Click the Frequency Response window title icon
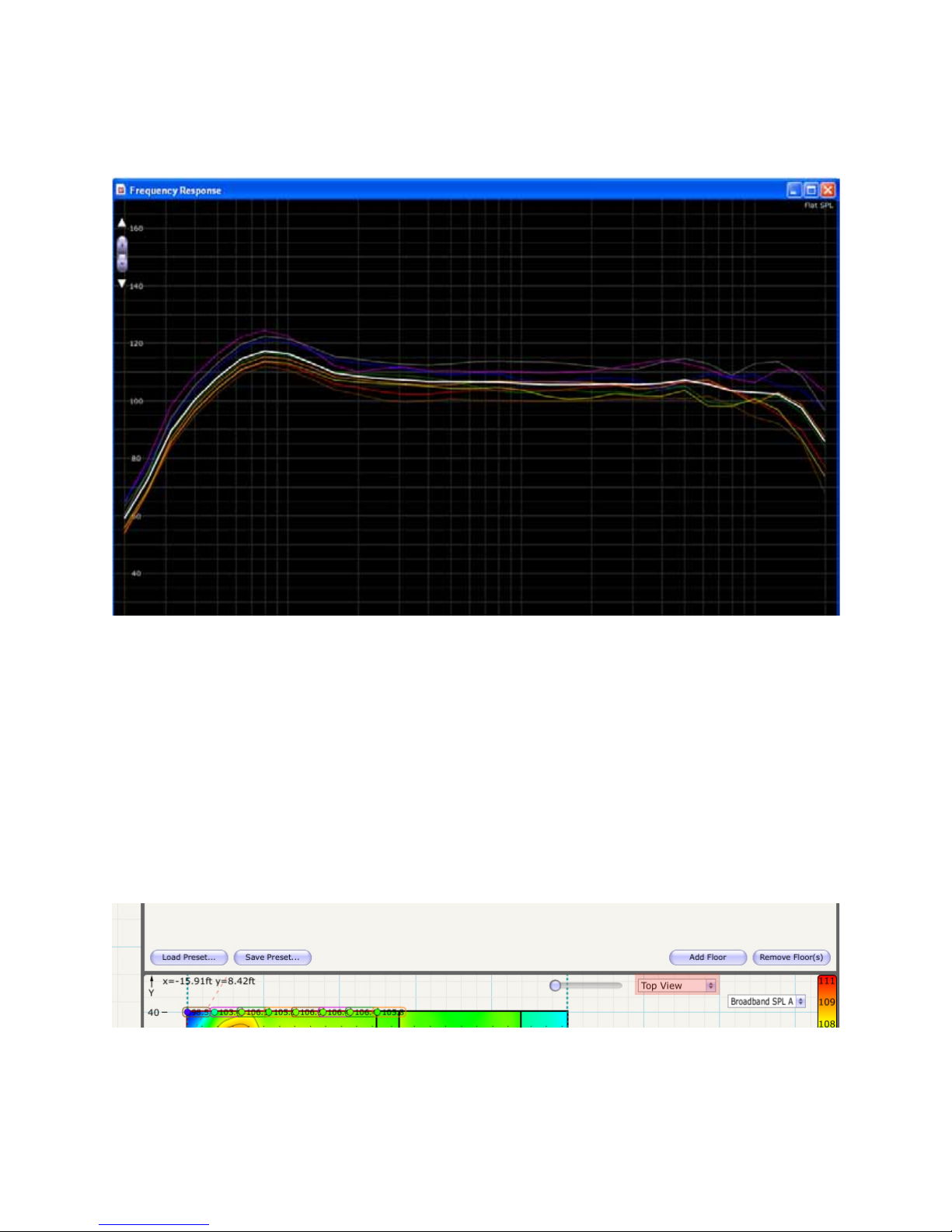Image resolution: width=952 pixels, height=1232 pixels. click(120, 190)
